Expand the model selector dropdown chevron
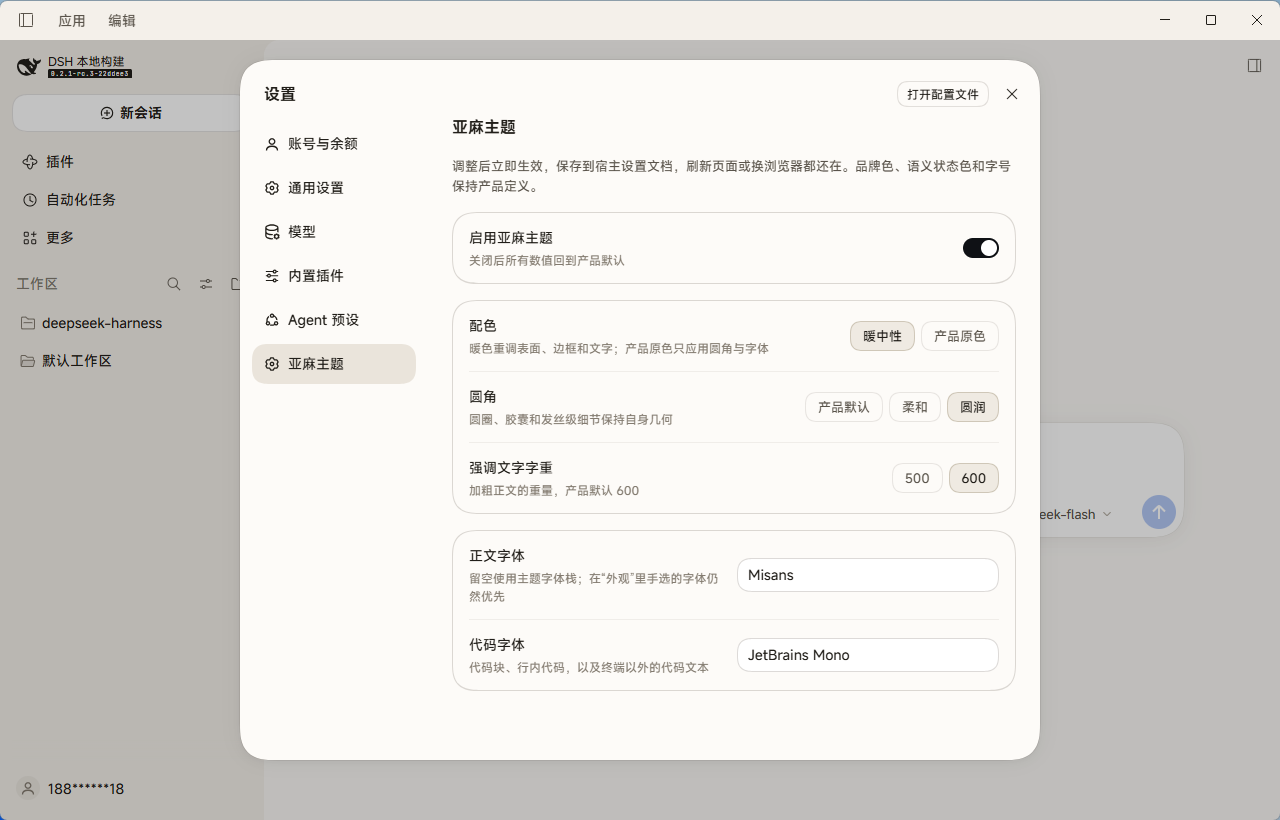This screenshot has height=820, width=1280. point(1107,514)
